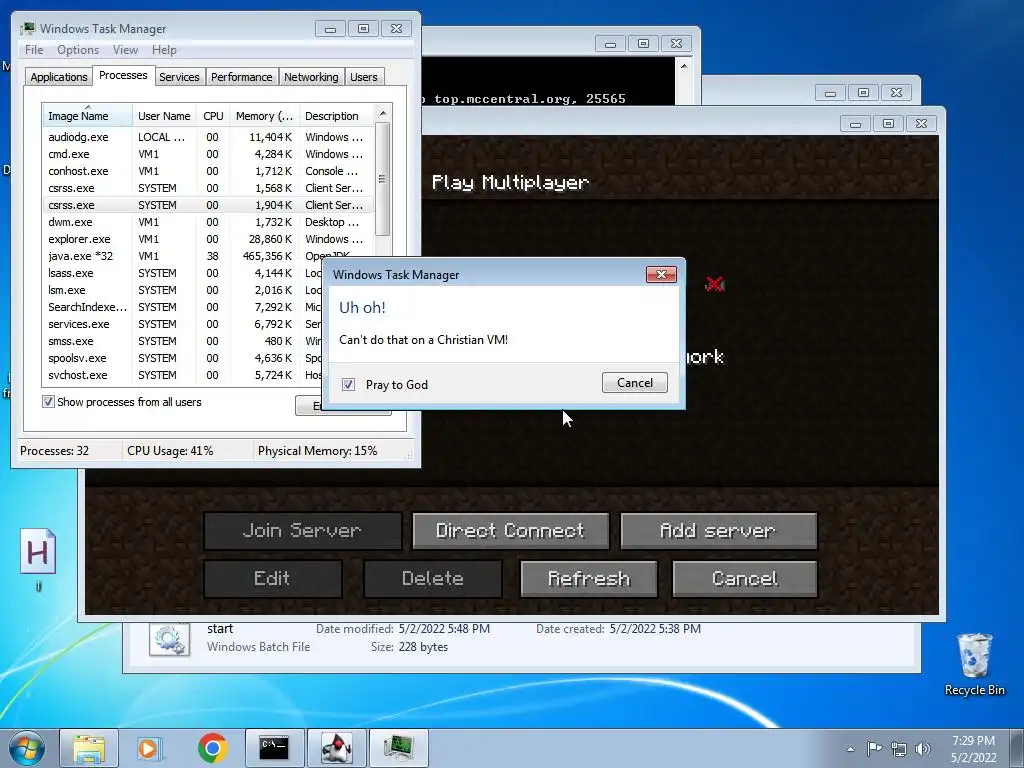The width and height of the screenshot is (1024, 768).
Task: Open the View menu in Task Manager
Action: (x=125, y=50)
